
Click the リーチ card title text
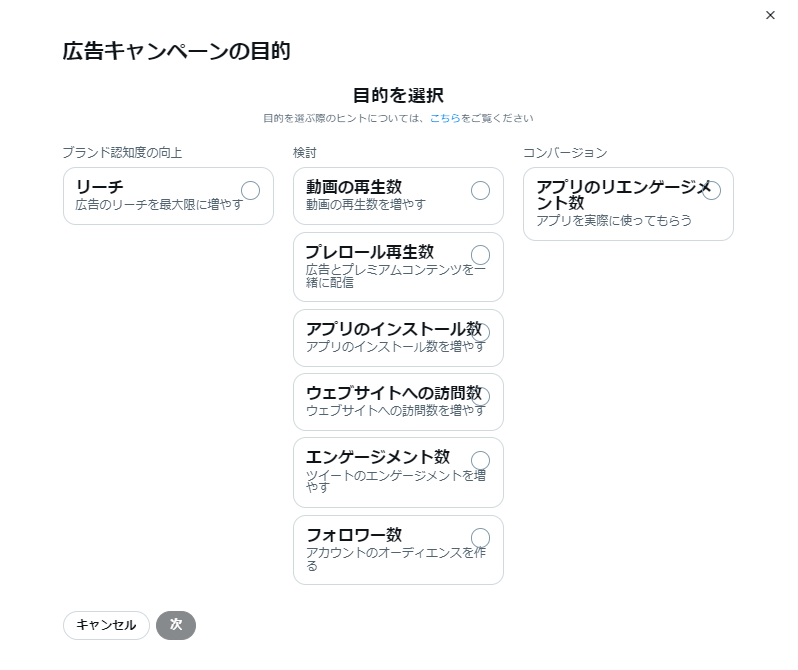tap(100, 187)
